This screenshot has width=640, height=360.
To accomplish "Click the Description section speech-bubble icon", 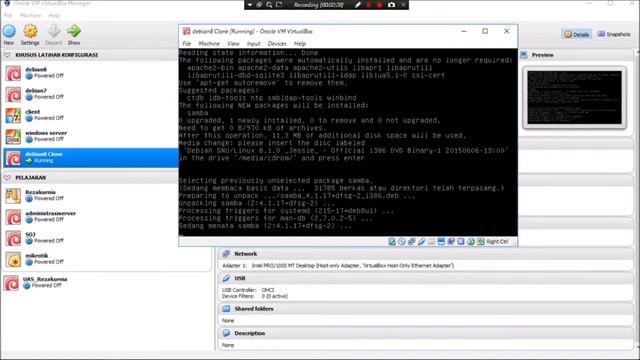I will [x=226, y=333].
